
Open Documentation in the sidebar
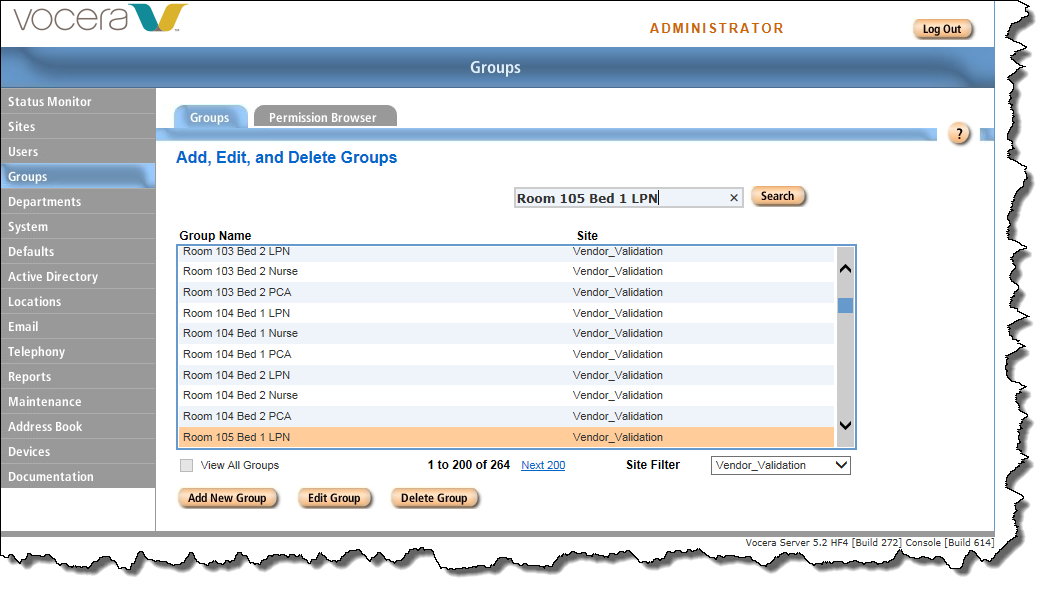[78, 477]
